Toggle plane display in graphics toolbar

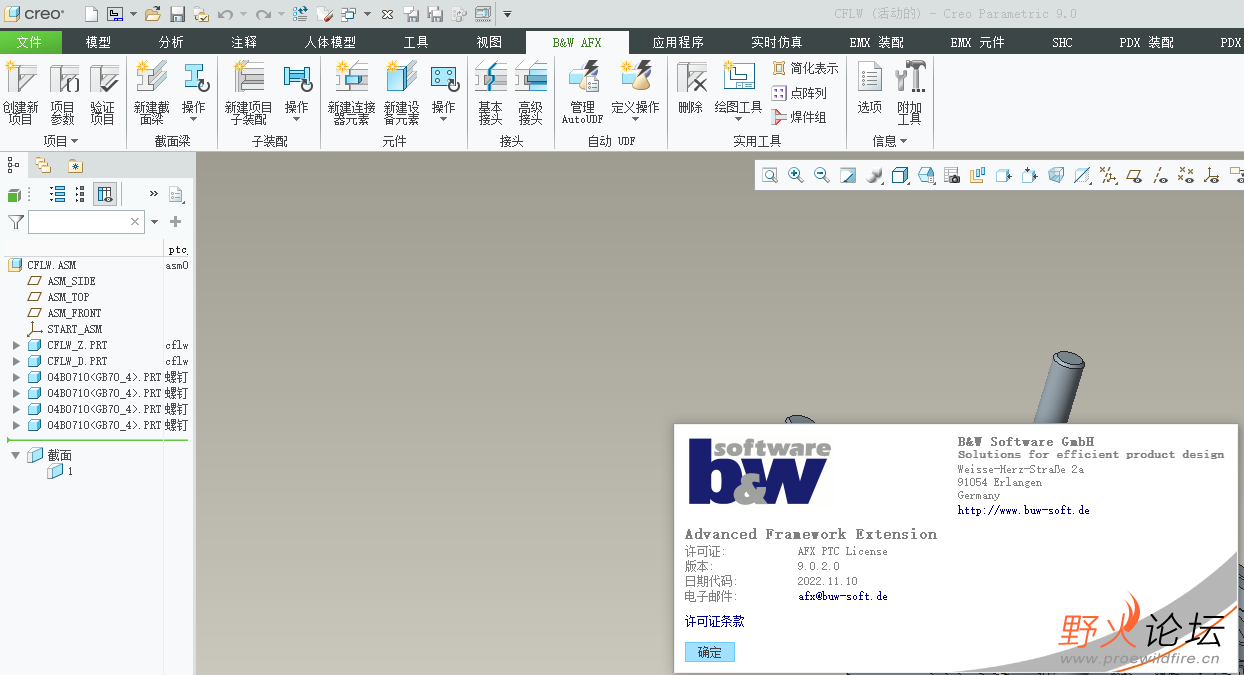1134,175
